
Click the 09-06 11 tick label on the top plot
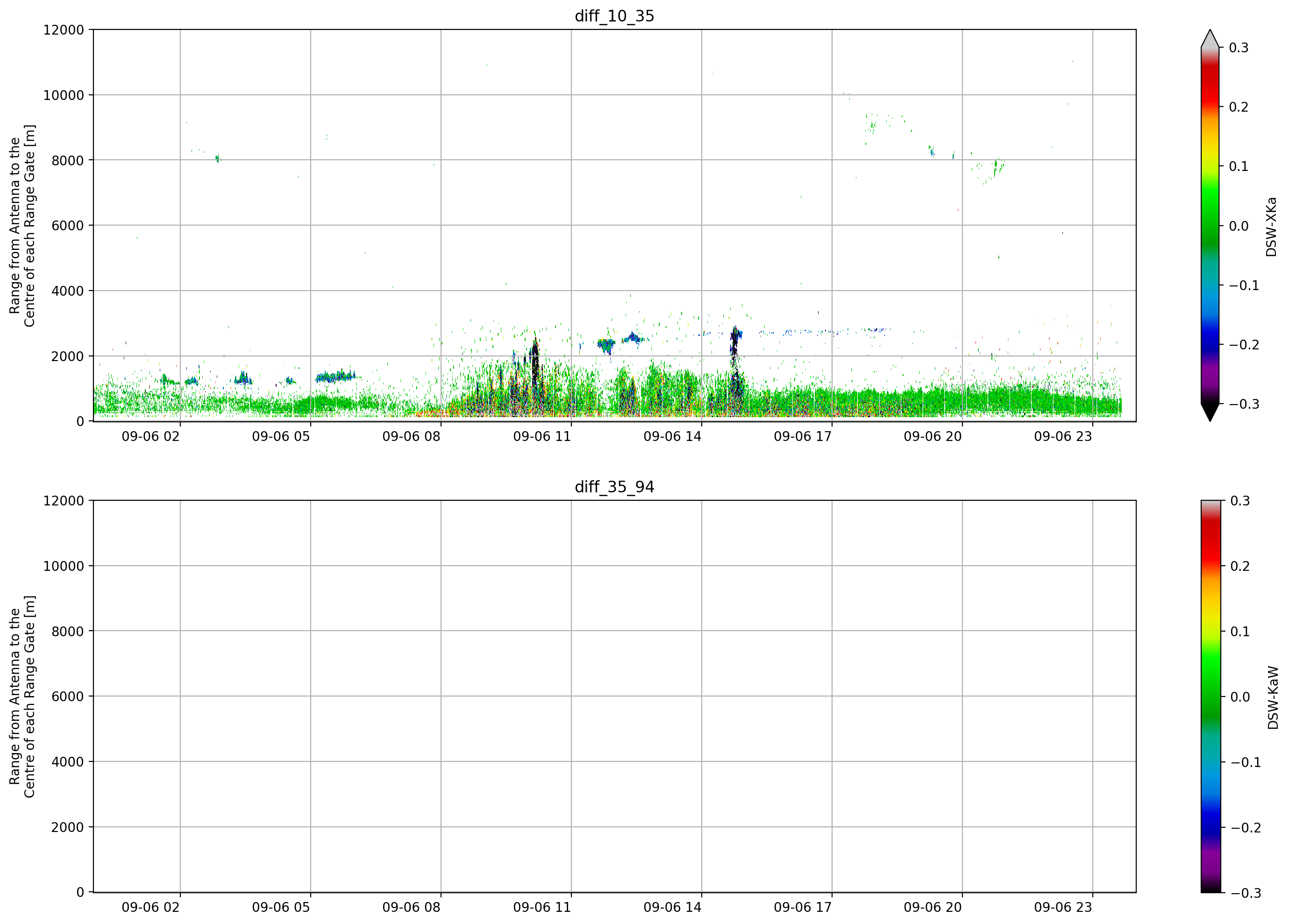tap(541, 436)
